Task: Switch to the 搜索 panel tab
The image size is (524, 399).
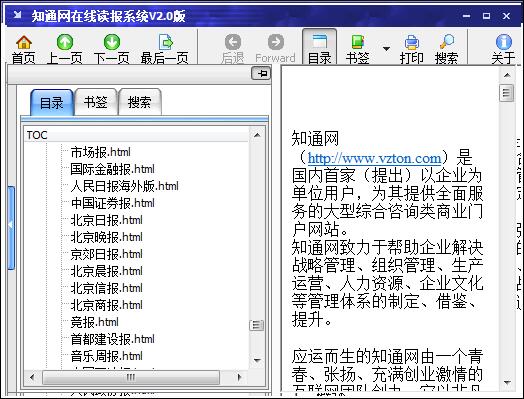Action: click(x=140, y=102)
